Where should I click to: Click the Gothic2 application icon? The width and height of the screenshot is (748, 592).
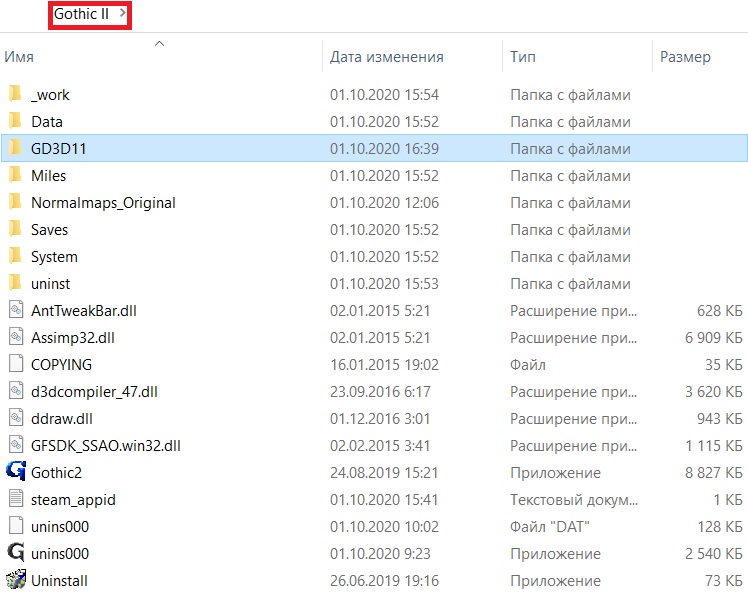[15, 472]
